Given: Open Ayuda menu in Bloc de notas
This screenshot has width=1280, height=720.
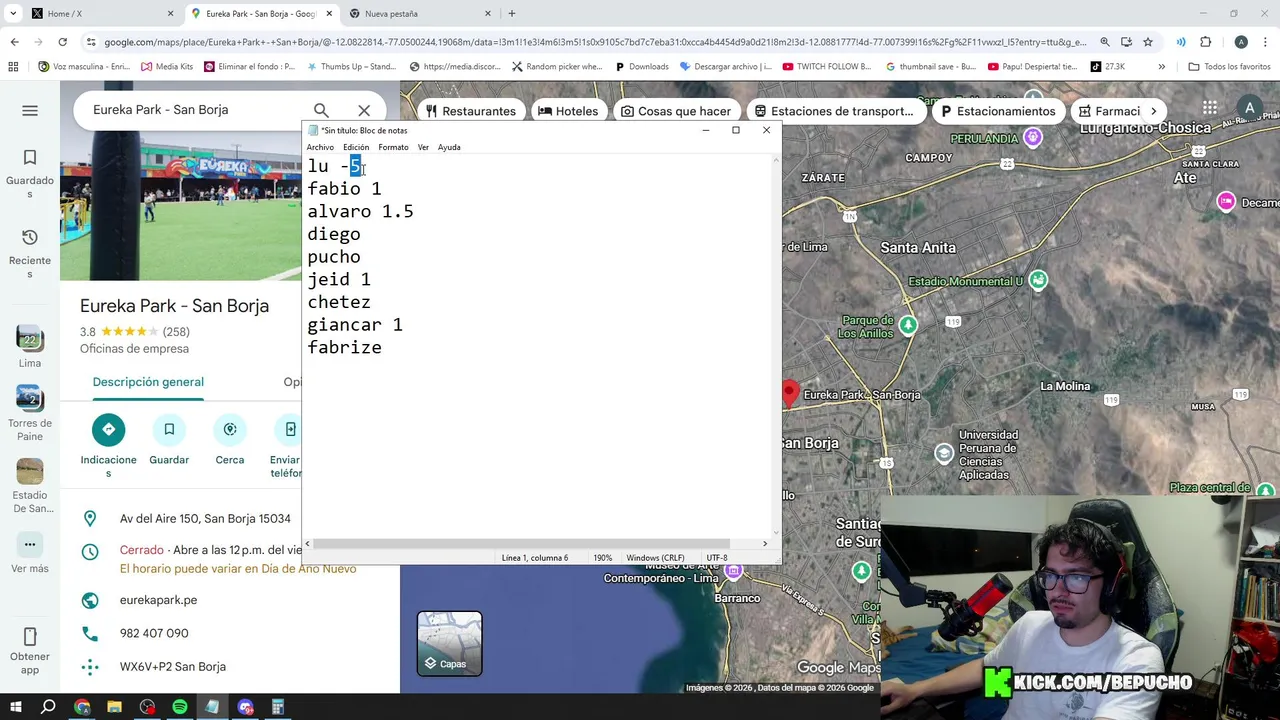Looking at the screenshot, I should (x=449, y=147).
